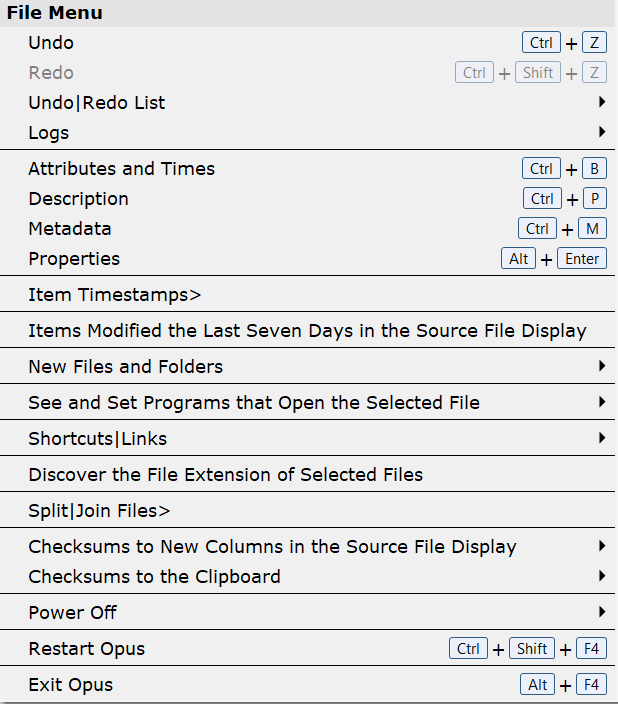Expand the Power Off submenu
Viewport: 618px width, 704px height.
(73, 613)
